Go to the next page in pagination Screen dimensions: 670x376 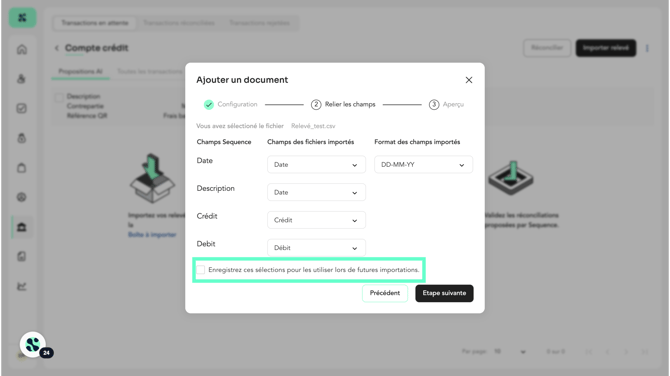(x=626, y=352)
